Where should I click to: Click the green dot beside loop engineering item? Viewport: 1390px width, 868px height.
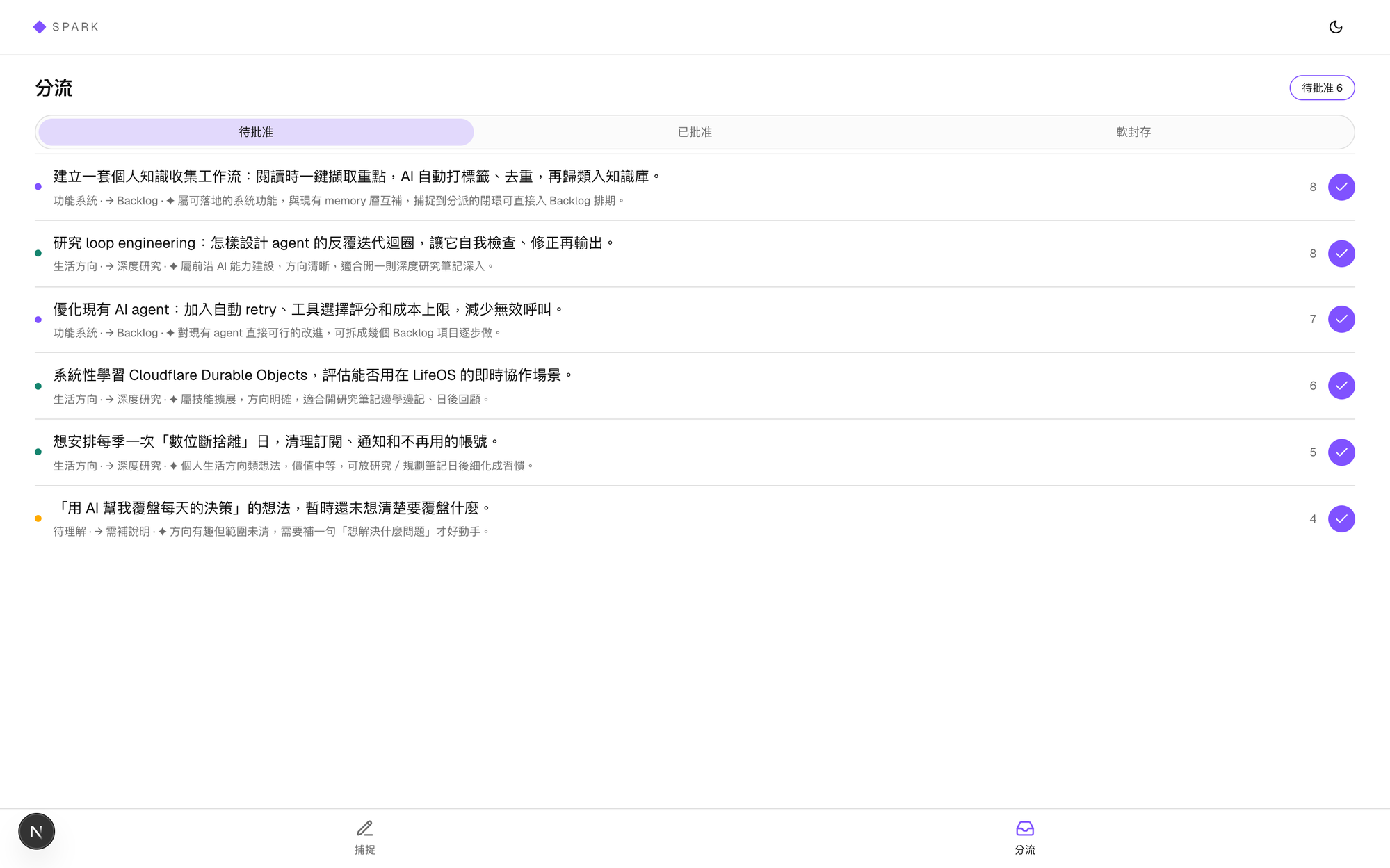[x=38, y=253]
